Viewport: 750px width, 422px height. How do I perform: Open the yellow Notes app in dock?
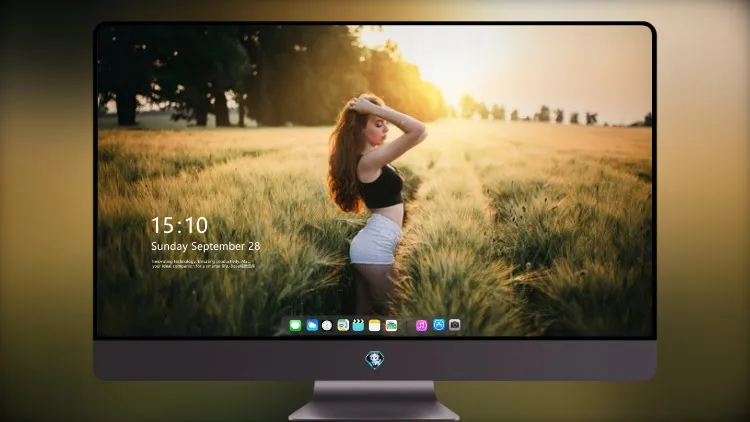tap(375, 325)
